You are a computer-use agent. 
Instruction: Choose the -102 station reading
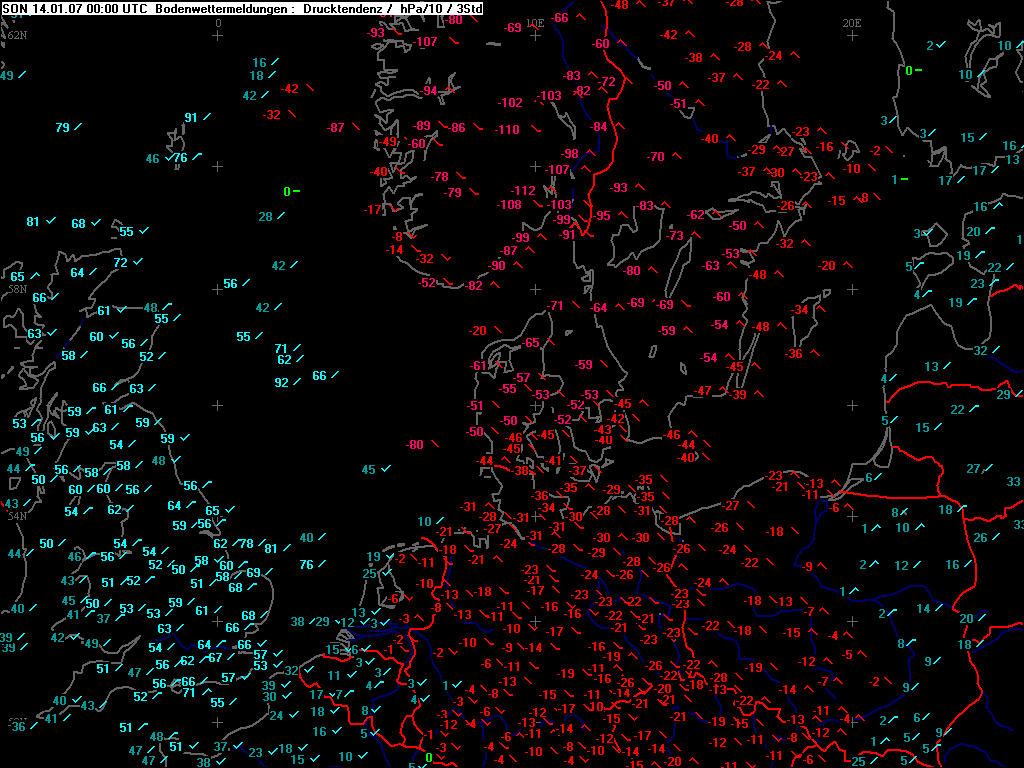pos(511,102)
